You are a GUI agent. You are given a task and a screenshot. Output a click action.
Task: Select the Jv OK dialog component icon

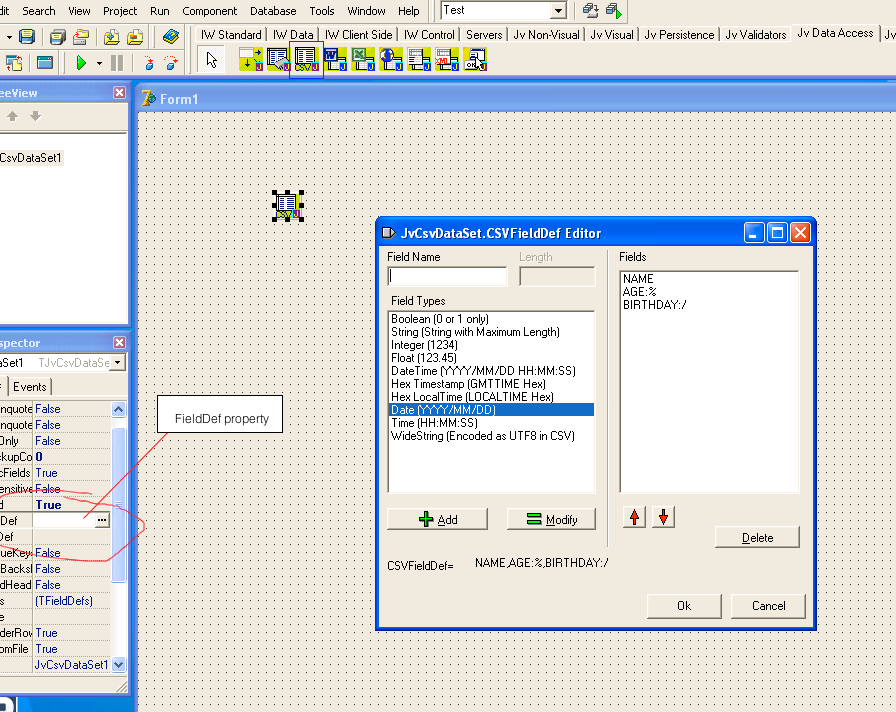475,59
